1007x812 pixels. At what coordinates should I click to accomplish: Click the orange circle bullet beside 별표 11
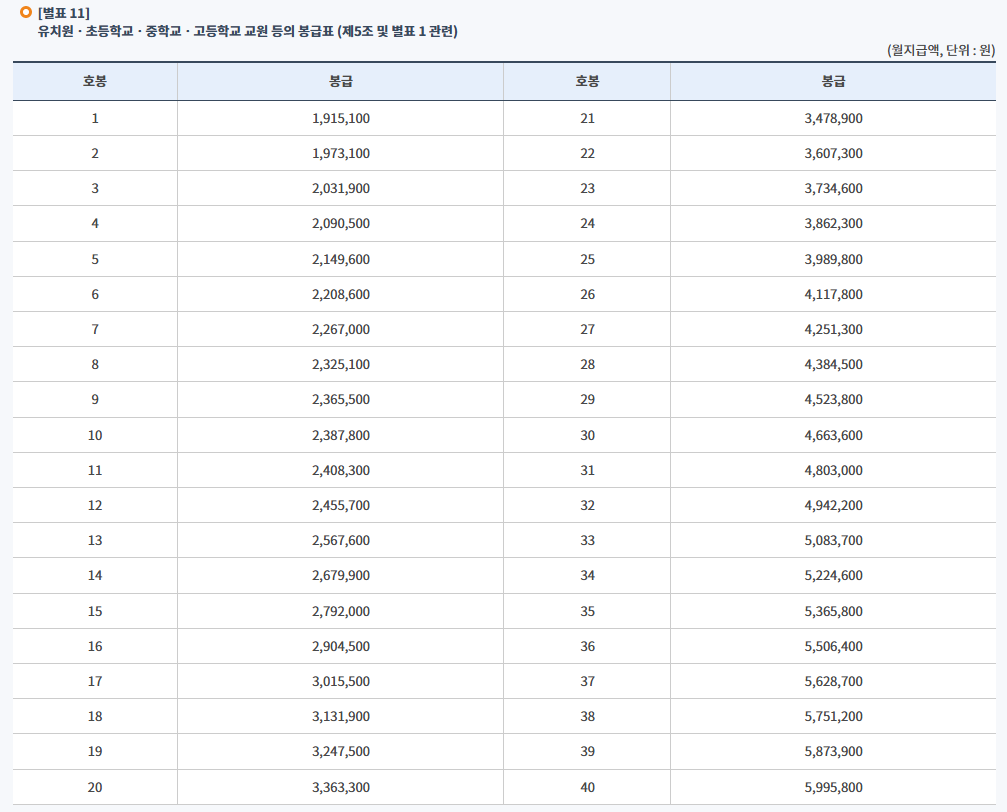click(x=26, y=12)
